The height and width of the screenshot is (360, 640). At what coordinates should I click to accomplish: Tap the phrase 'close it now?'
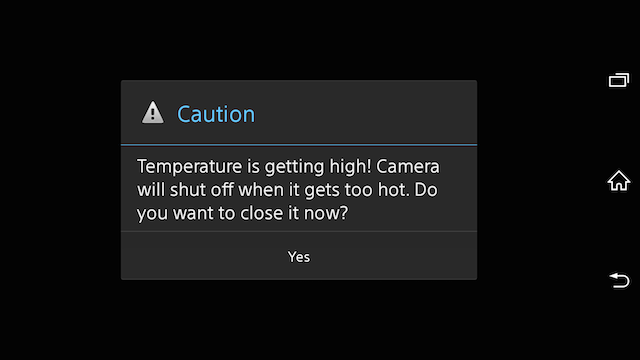[x=294, y=213]
